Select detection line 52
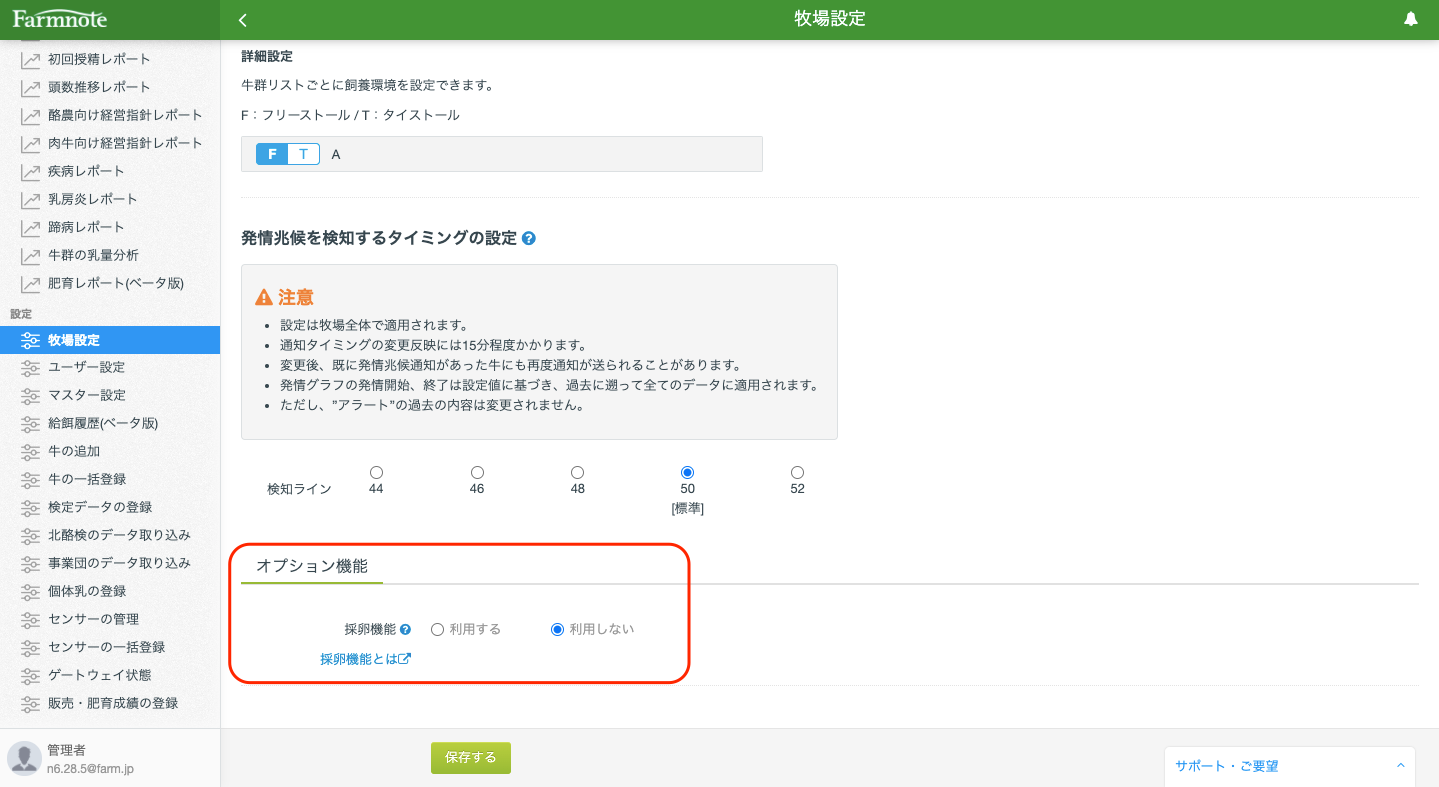The width and height of the screenshot is (1439, 787). tap(797, 472)
